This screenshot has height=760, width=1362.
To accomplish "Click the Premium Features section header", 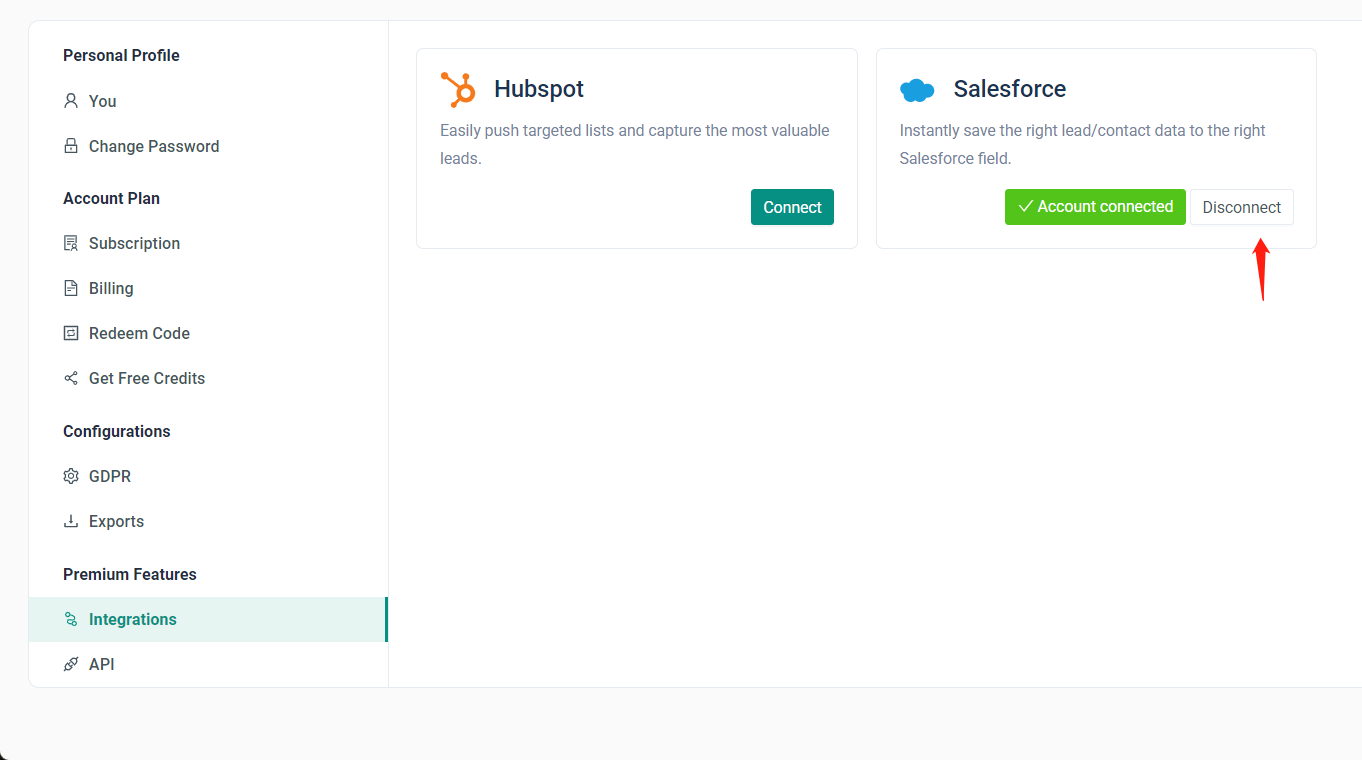I will pos(130,574).
